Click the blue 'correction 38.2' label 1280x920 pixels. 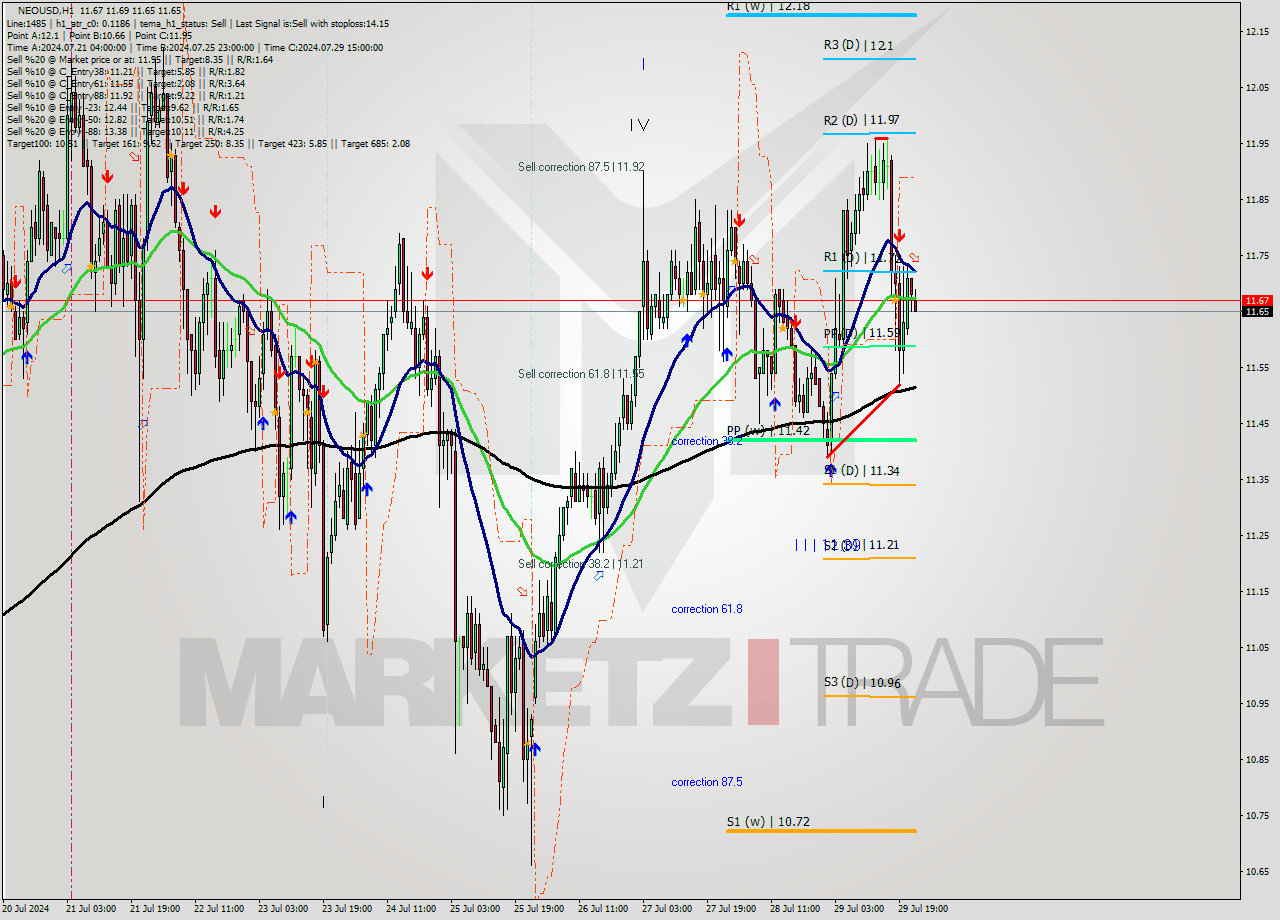707,441
